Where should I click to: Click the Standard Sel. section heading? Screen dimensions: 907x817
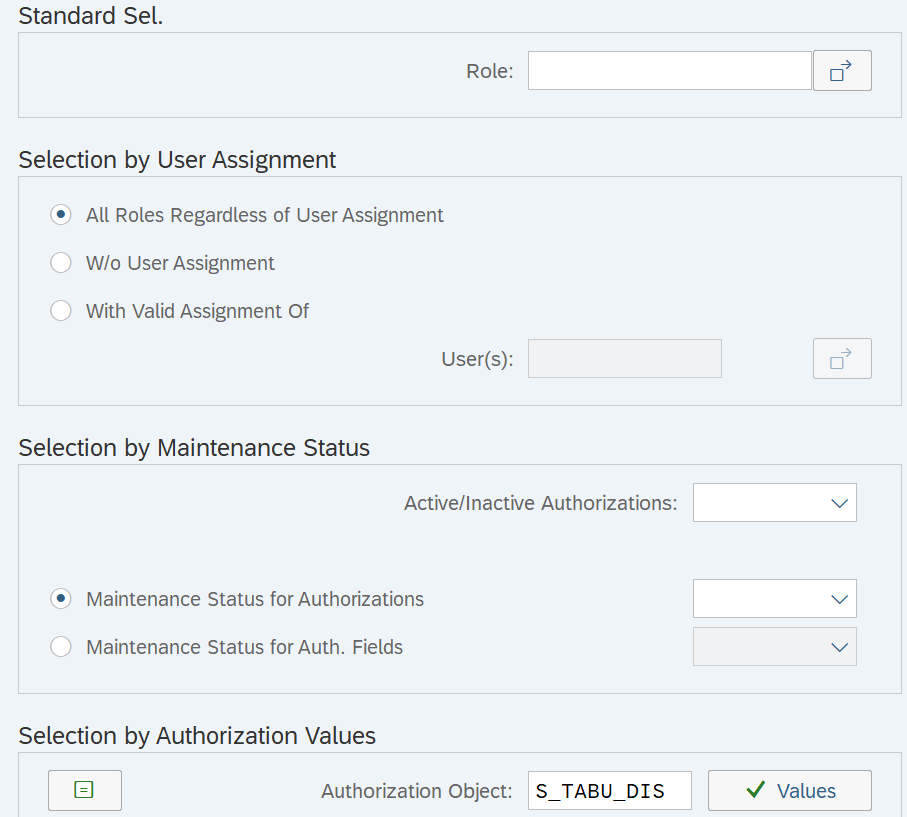[x=90, y=16]
